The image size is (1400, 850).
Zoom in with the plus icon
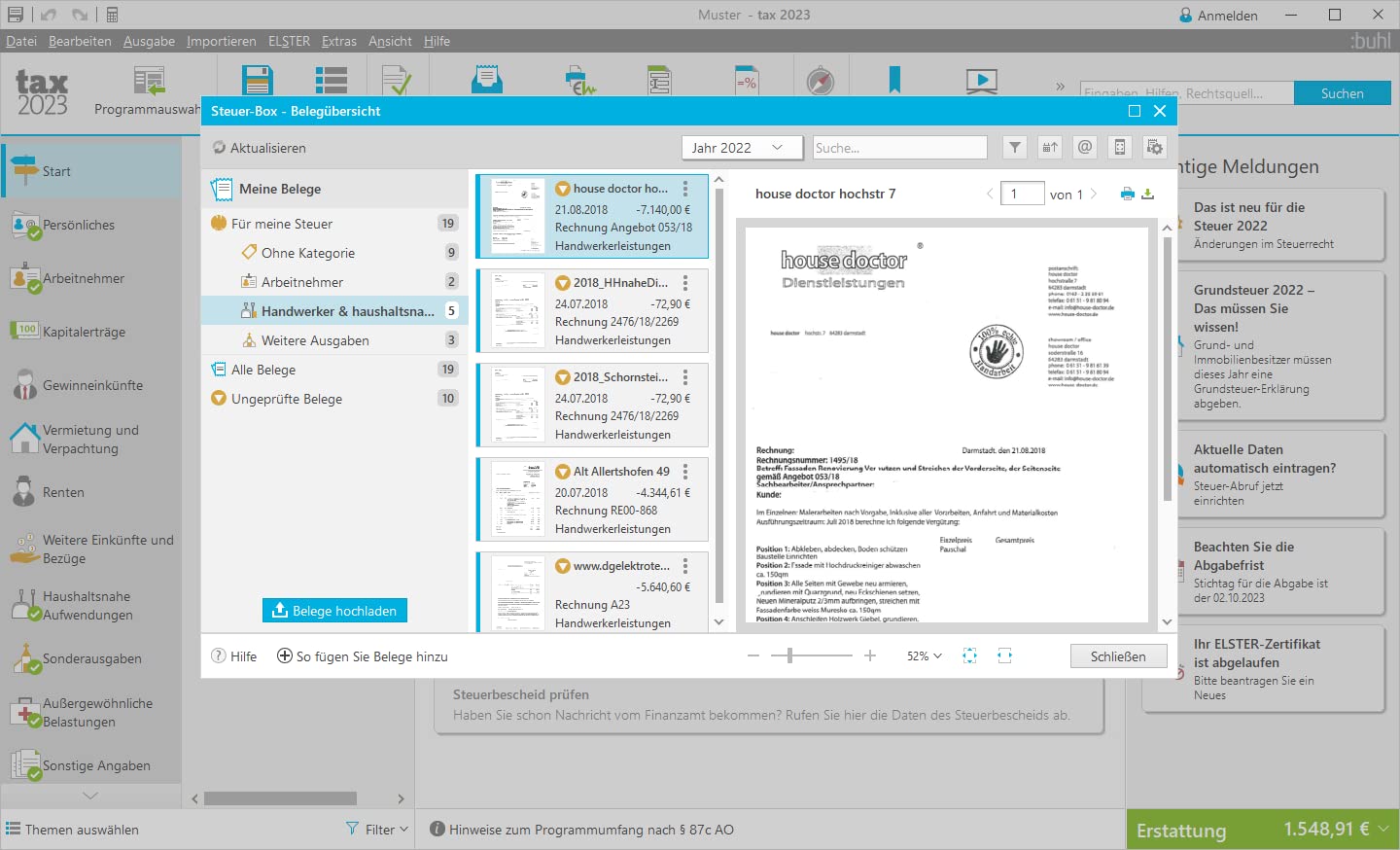870,656
